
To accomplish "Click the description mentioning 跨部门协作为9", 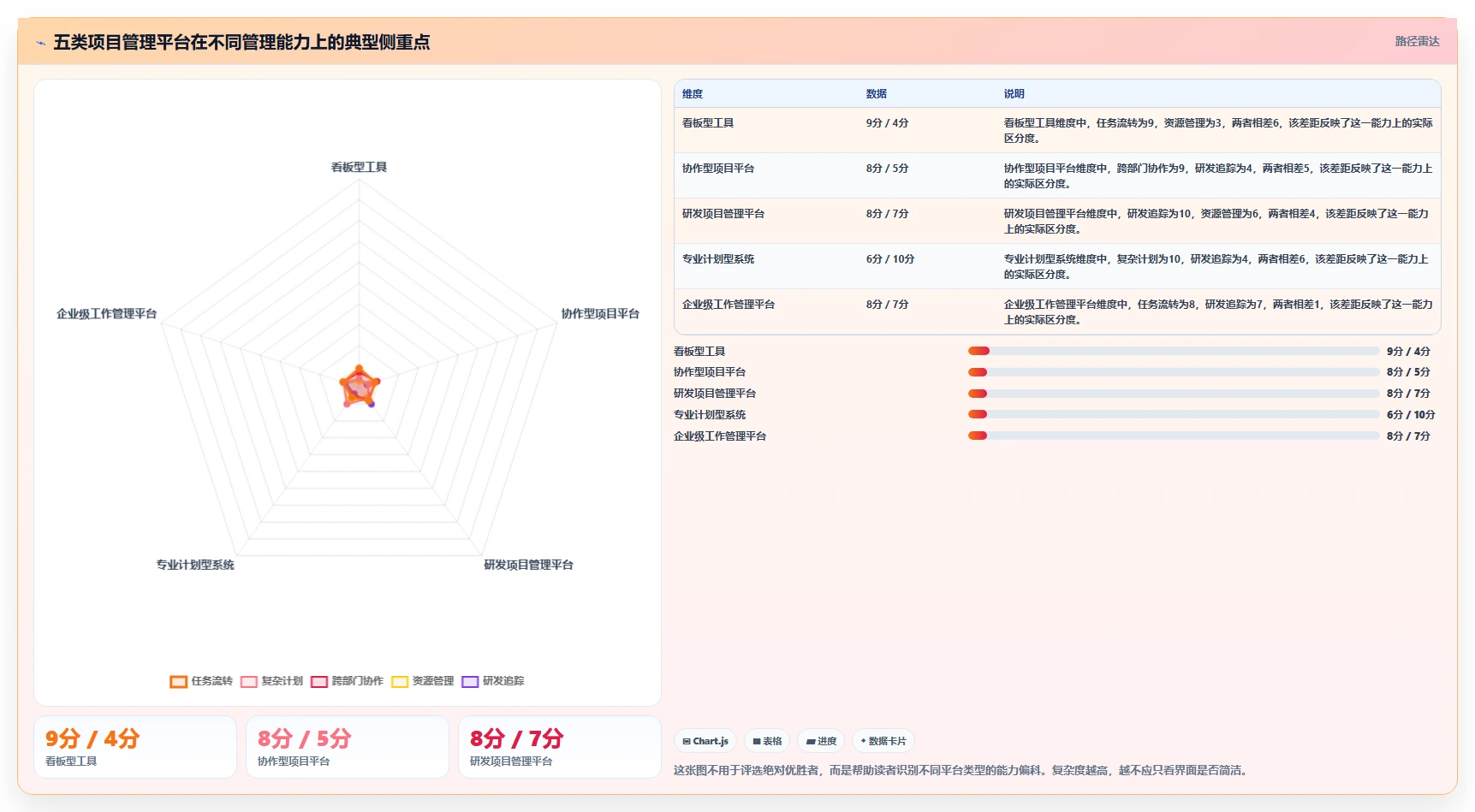I will coord(1218,176).
